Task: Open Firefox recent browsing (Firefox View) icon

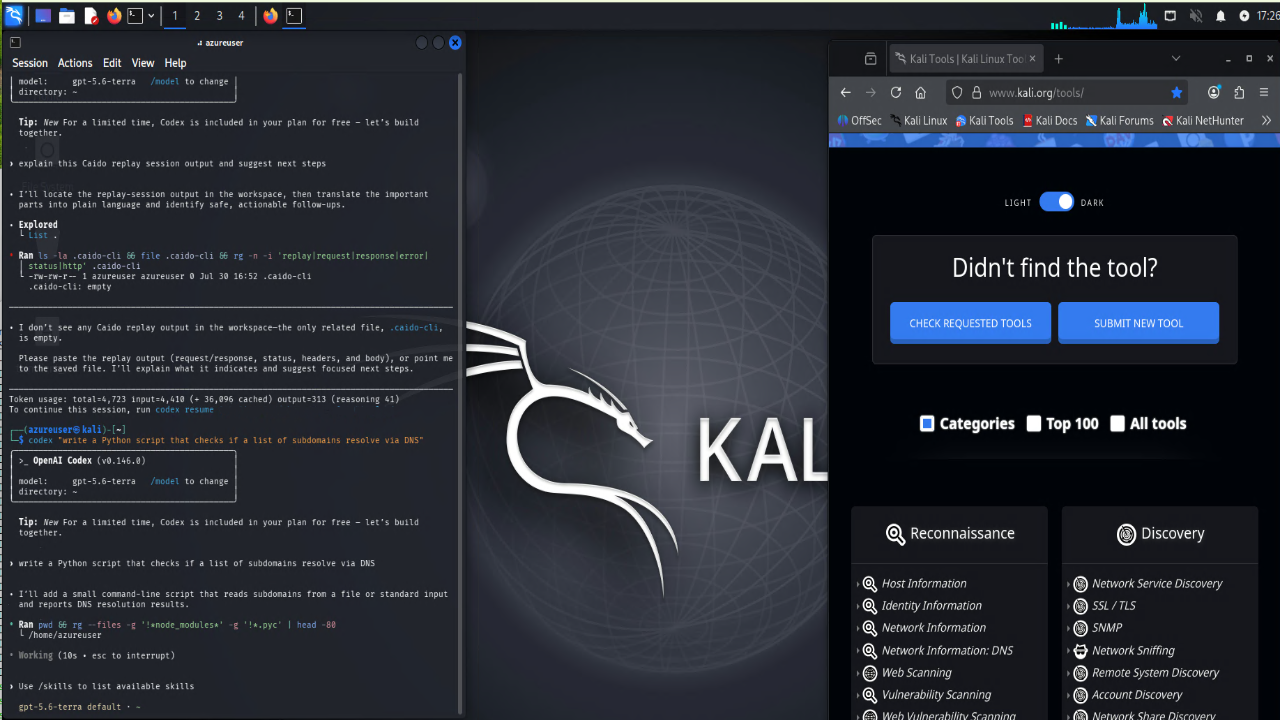Action: pyautogui.click(x=870, y=59)
